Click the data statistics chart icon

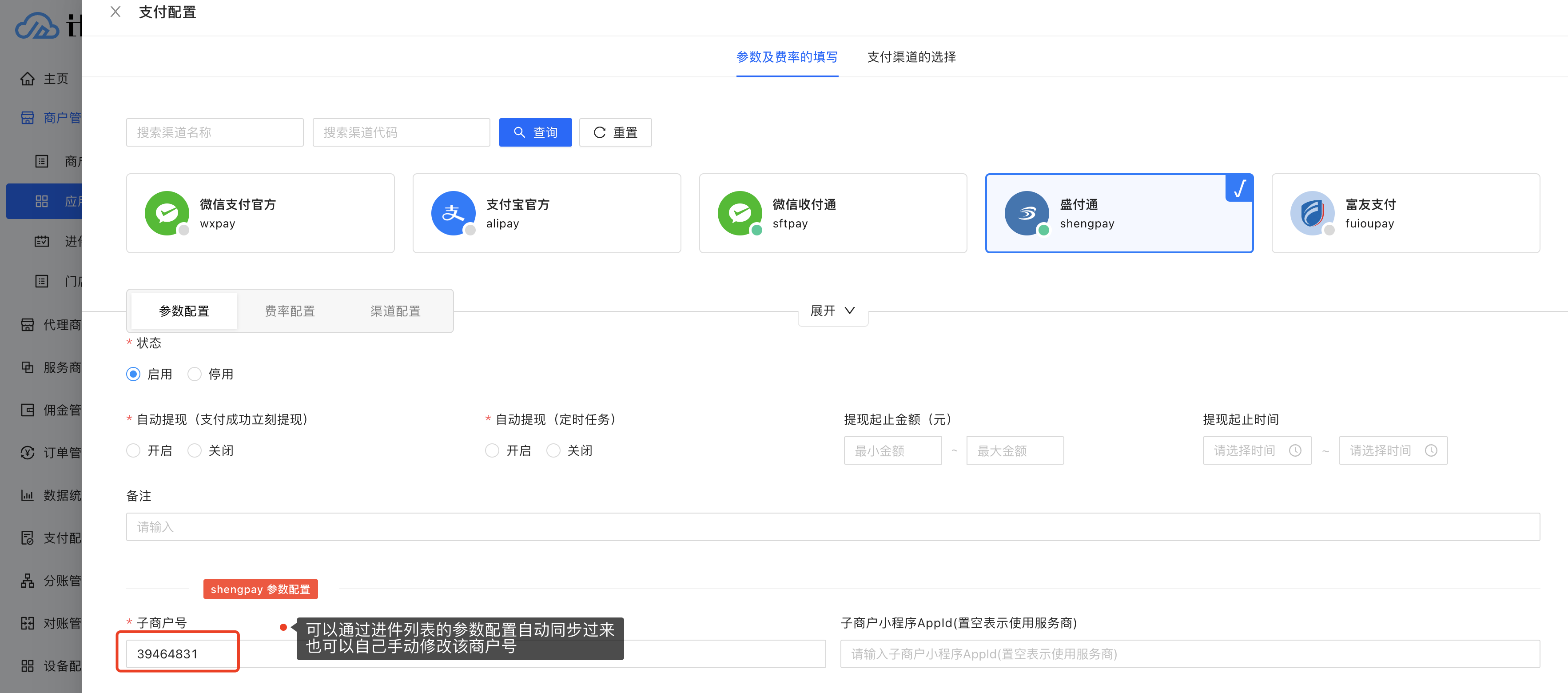(28, 495)
